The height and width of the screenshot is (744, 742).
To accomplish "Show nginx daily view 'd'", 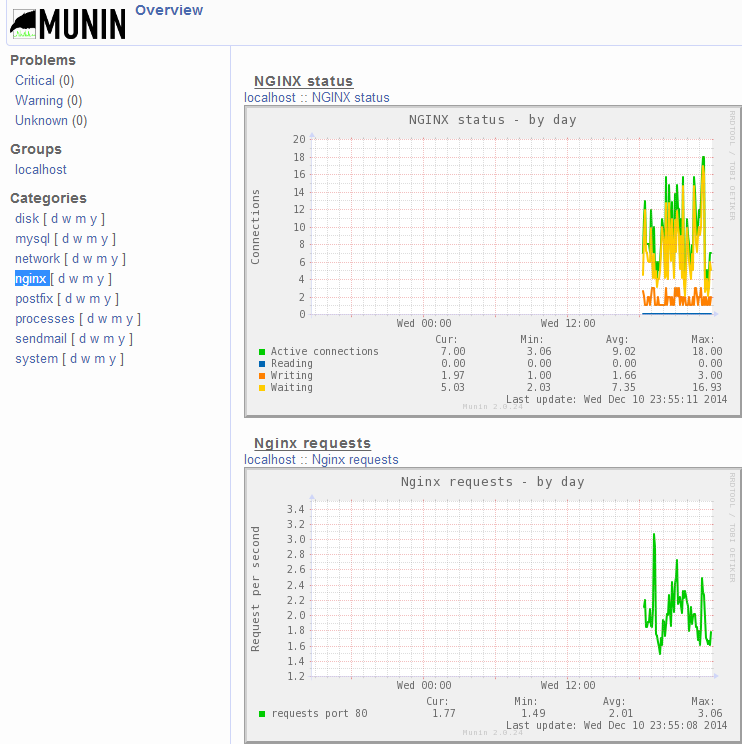I will tap(62, 278).
